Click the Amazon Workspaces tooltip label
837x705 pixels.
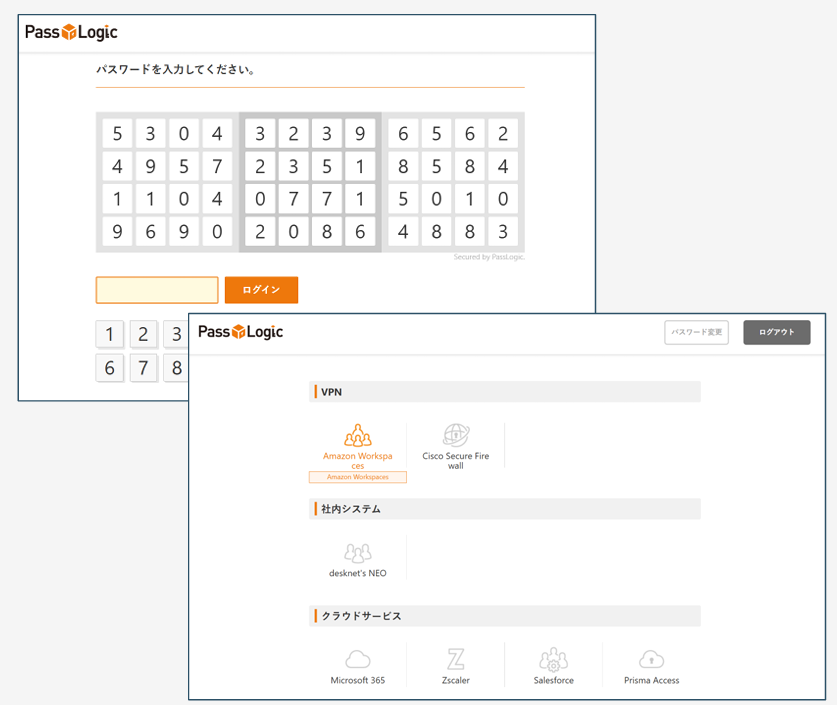pos(358,477)
